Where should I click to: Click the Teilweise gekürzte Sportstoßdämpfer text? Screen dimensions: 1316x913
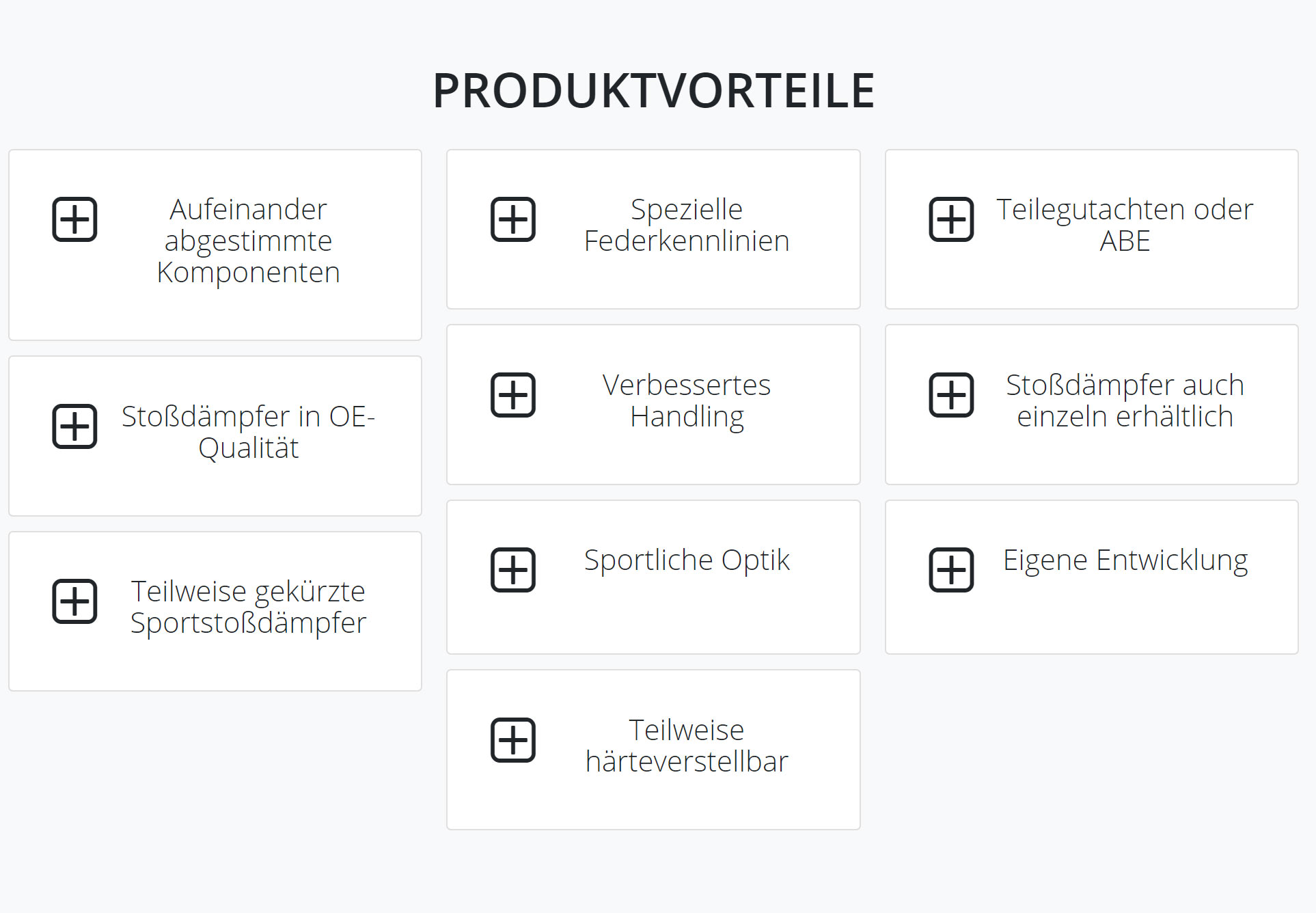tap(248, 607)
